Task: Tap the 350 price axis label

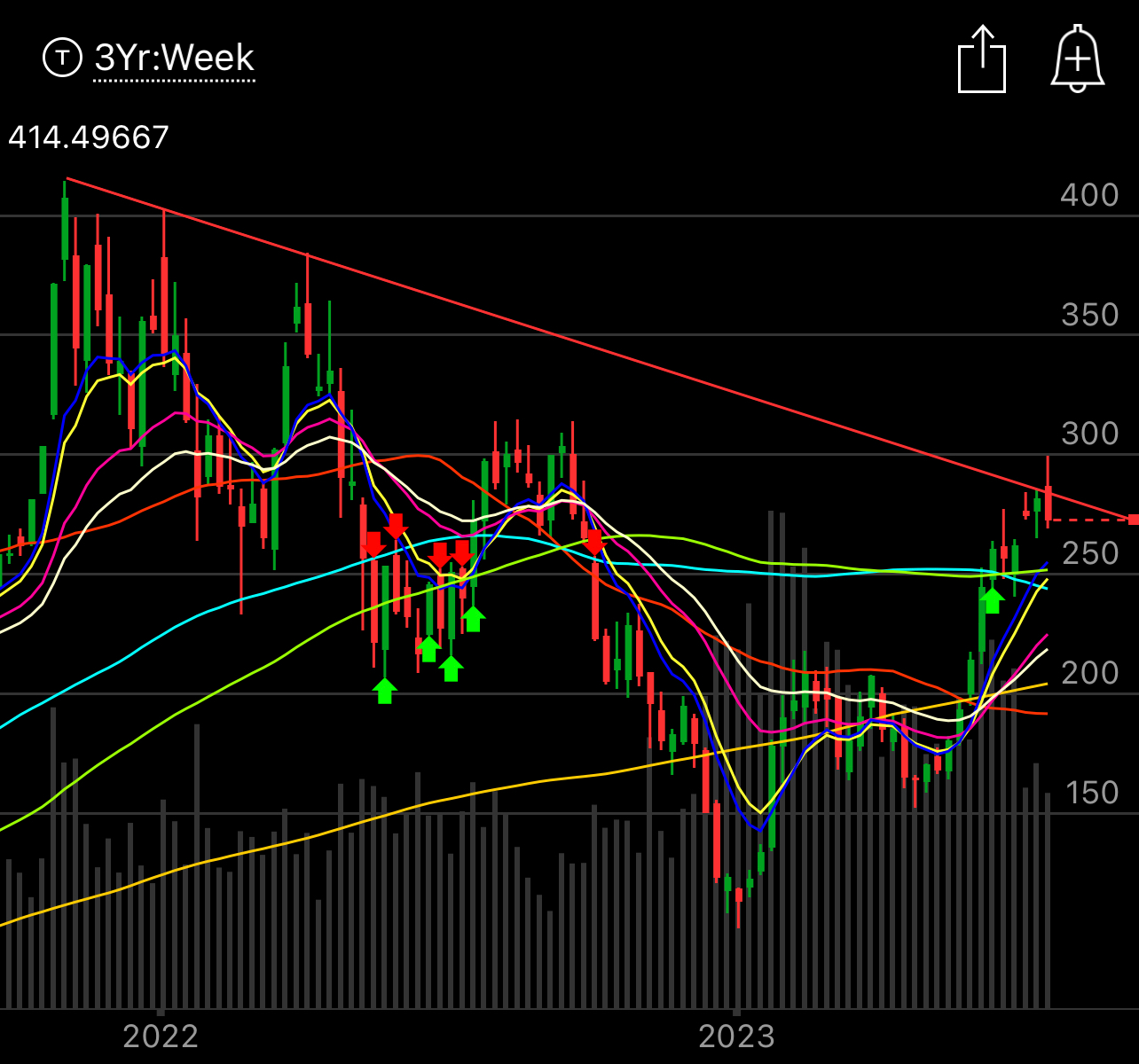Action: tap(1090, 315)
